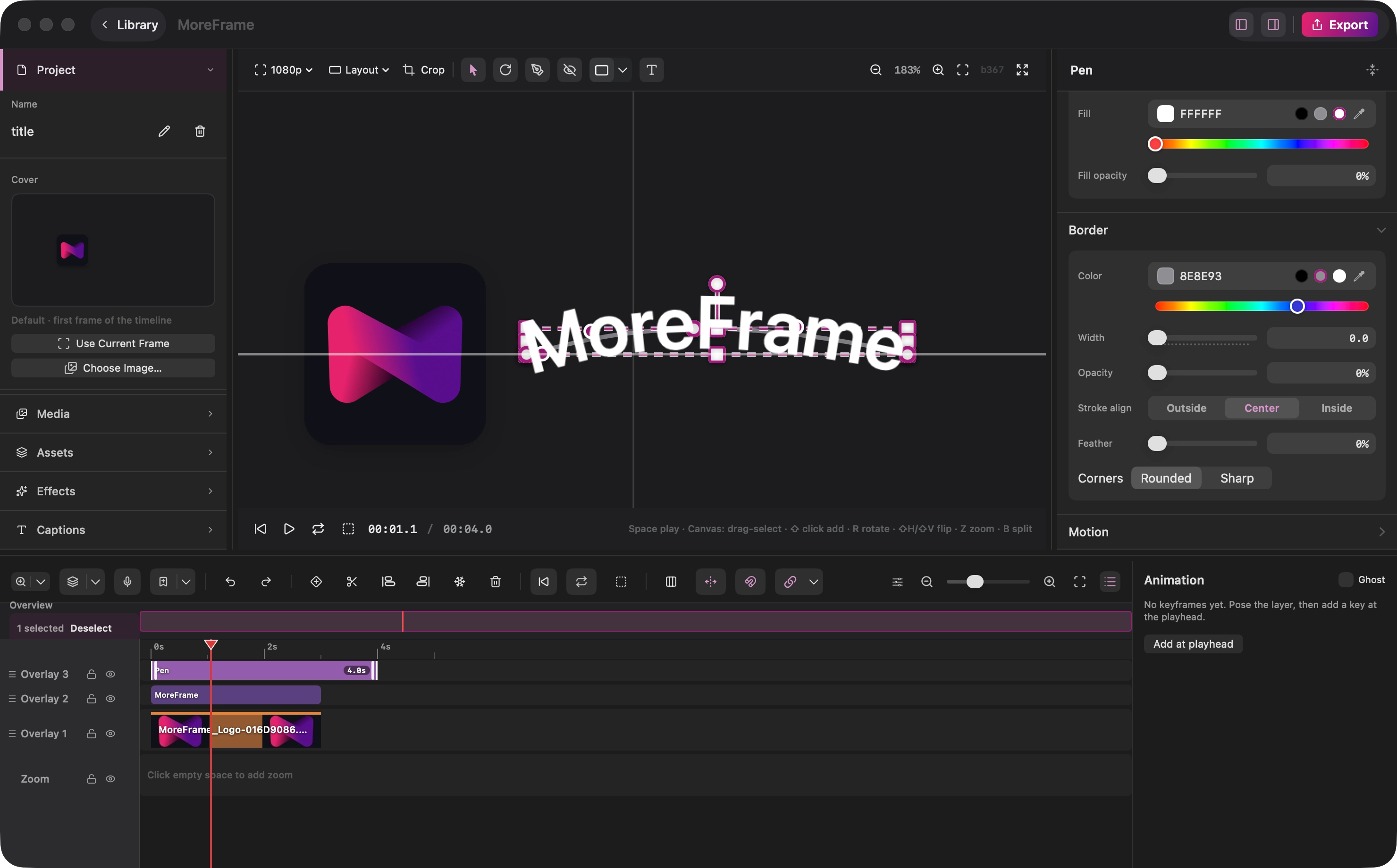Select the rectangle shape tool
Screen dimensions: 1397x868
pyautogui.click(x=602, y=70)
